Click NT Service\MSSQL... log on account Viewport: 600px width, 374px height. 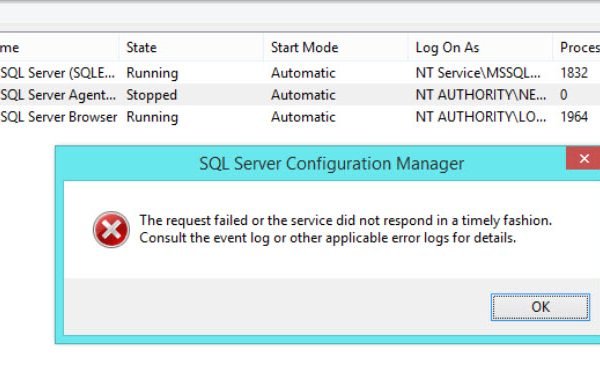[x=478, y=73]
